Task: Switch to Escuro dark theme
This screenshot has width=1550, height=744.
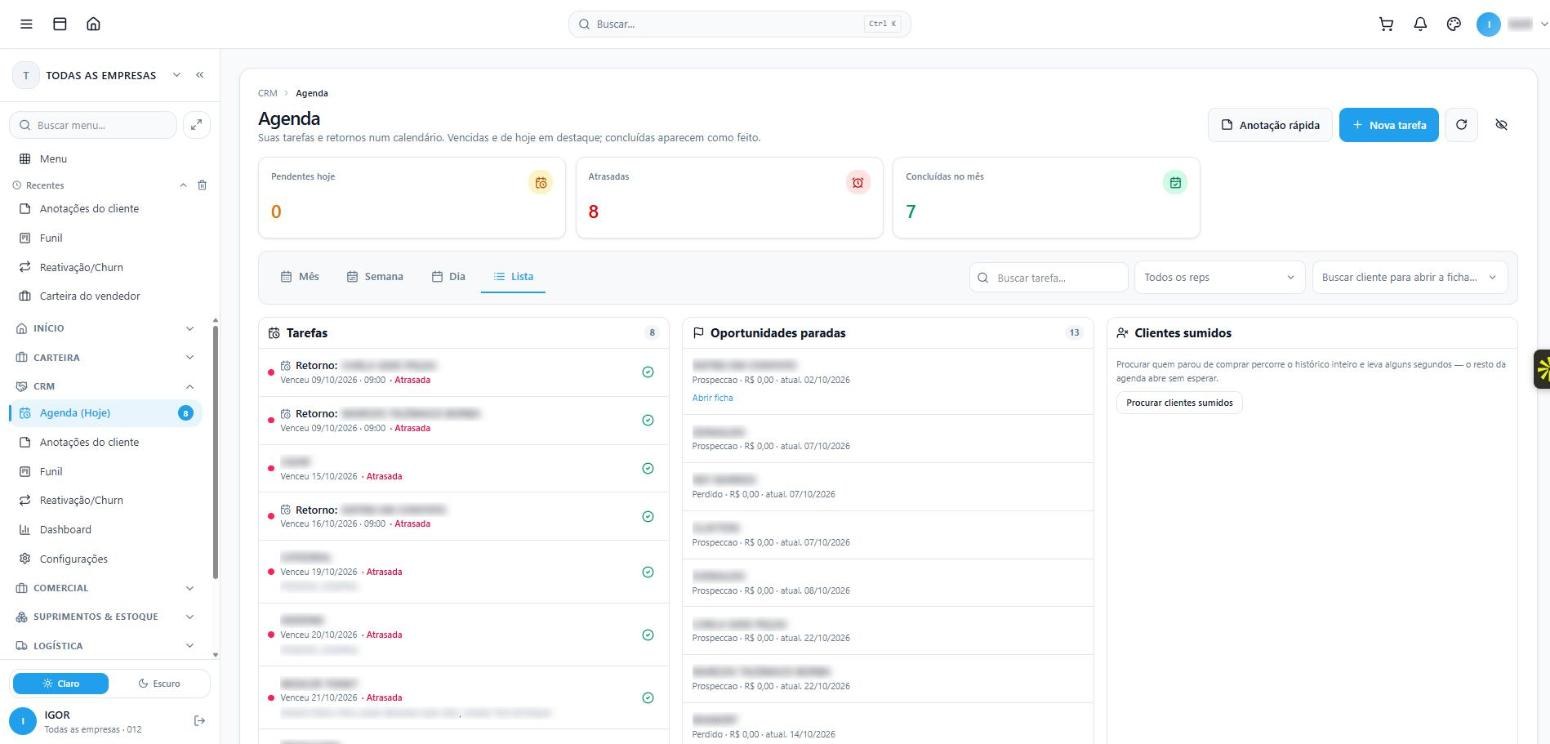Action: (x=160, y=684)
